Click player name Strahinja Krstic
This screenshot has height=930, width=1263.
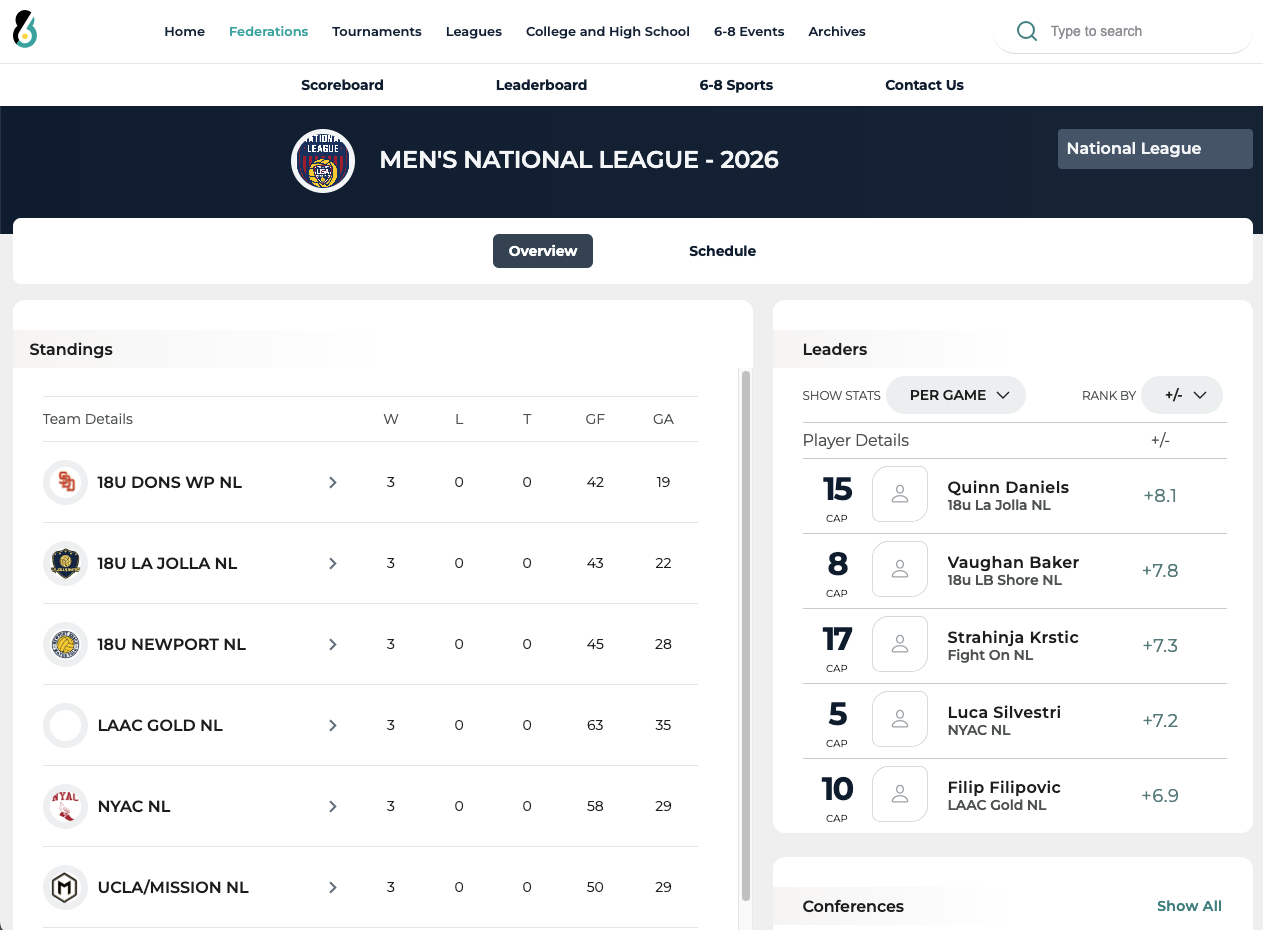pyautogui.click(x=1013, y=637)
